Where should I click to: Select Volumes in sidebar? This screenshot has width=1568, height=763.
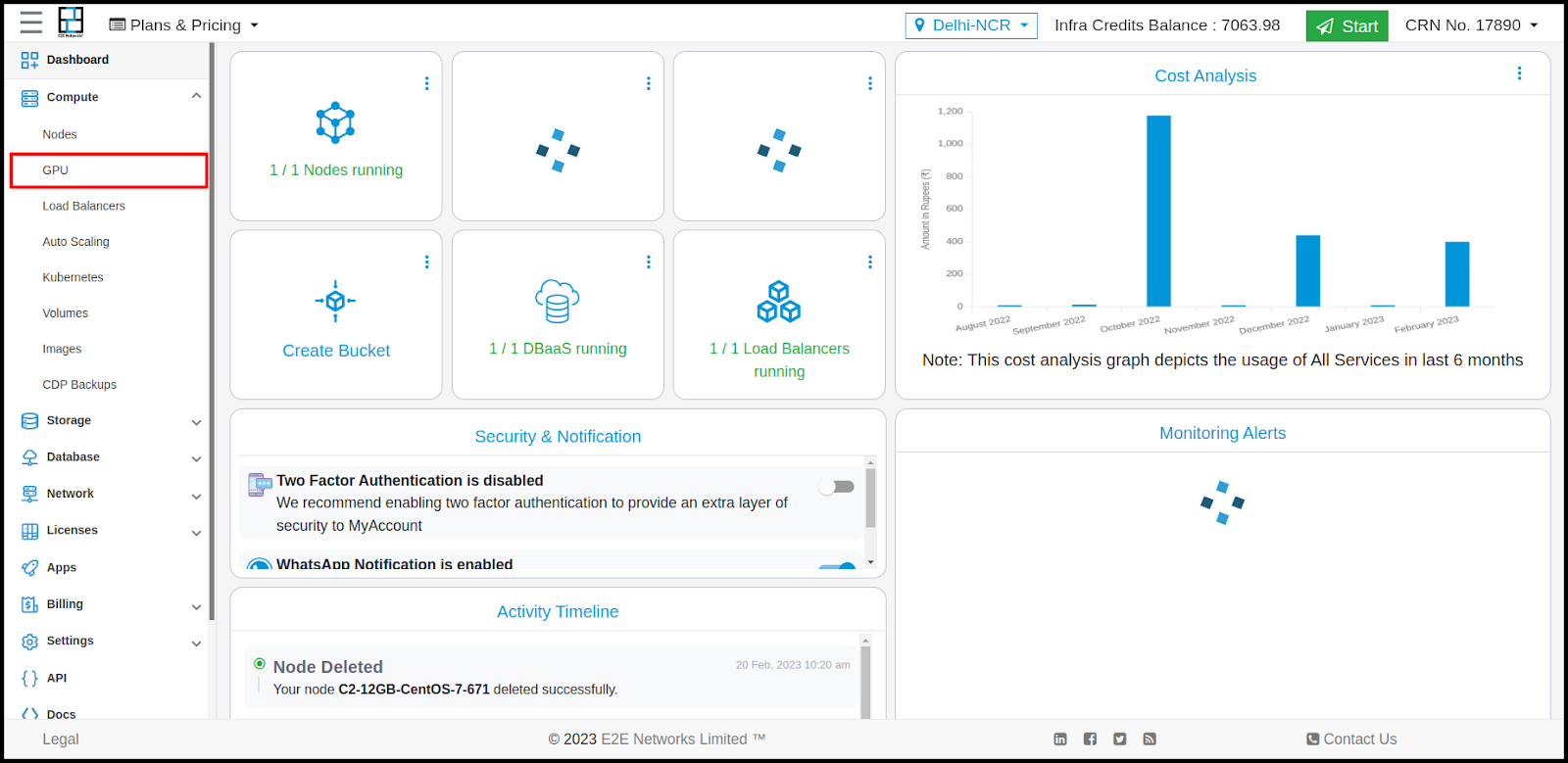point(65,313)
